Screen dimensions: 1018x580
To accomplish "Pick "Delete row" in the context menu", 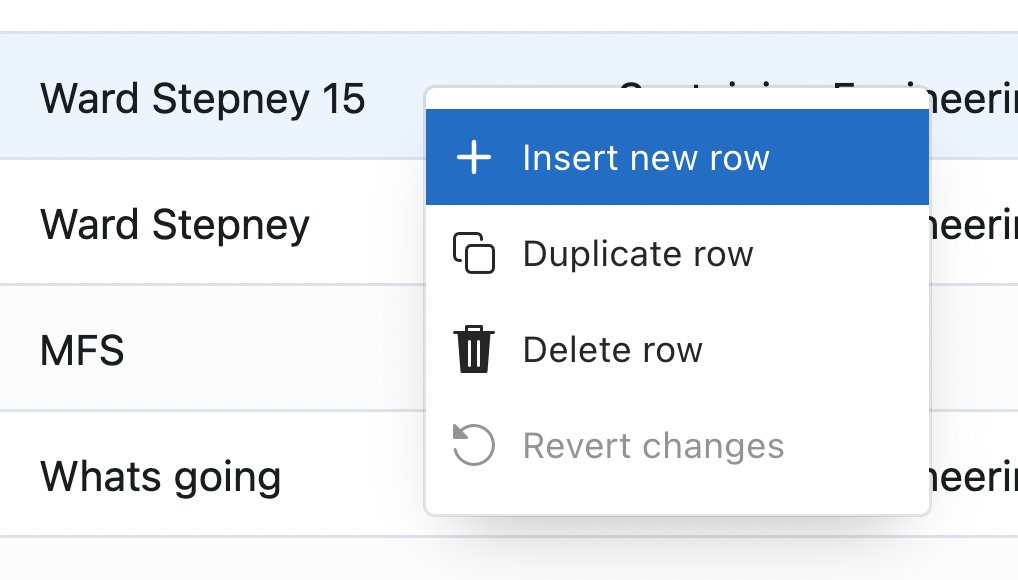I will point(612,350).
